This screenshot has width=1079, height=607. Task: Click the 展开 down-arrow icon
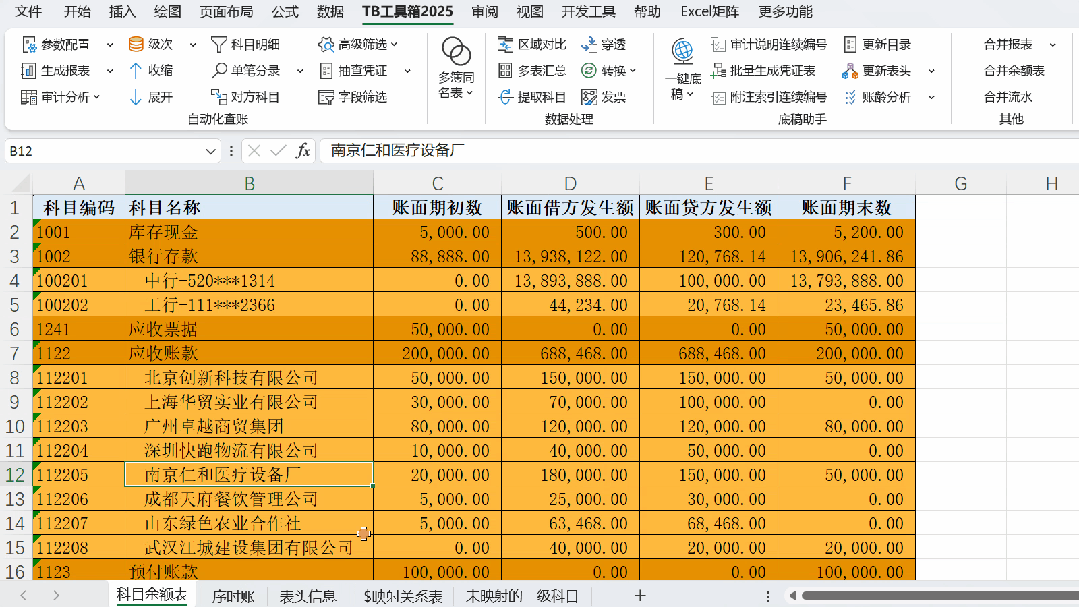[136, 97]
